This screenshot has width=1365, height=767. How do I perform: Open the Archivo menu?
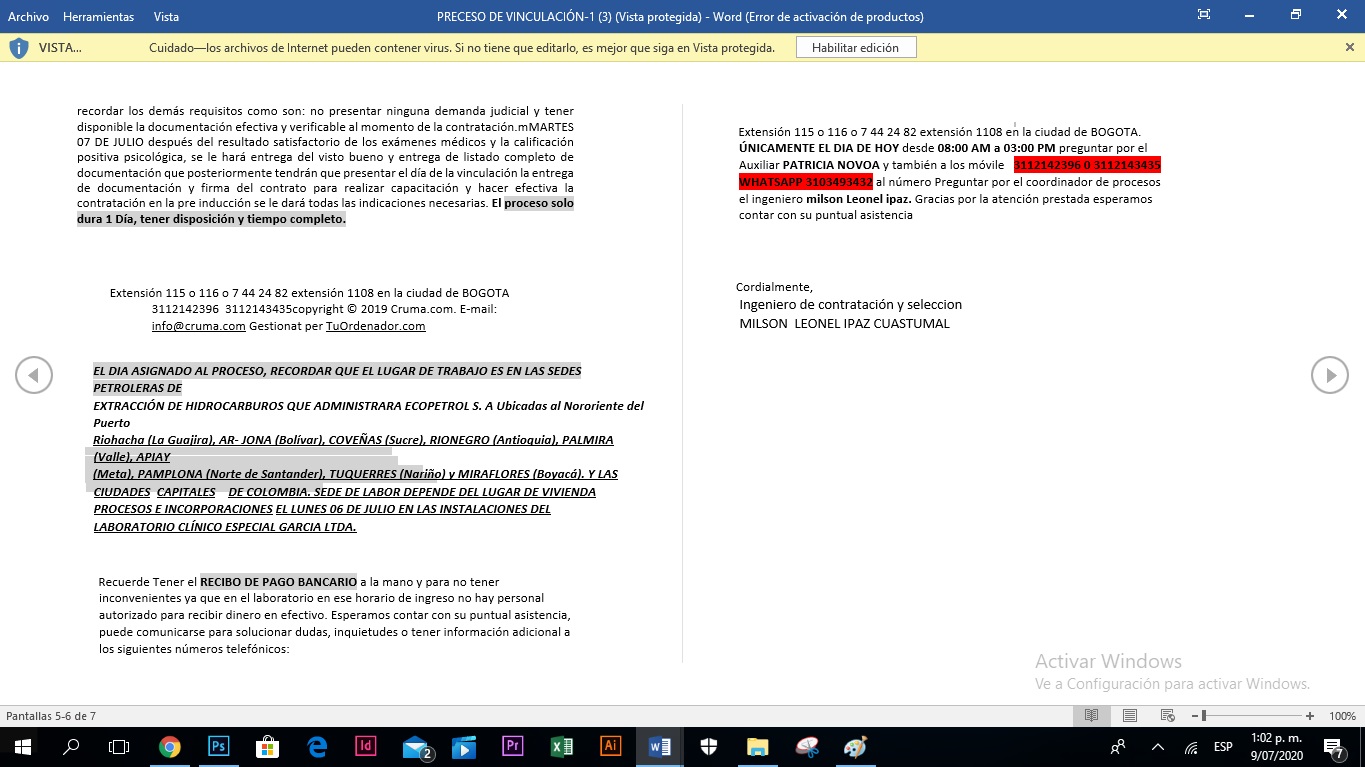click(28, 17)
